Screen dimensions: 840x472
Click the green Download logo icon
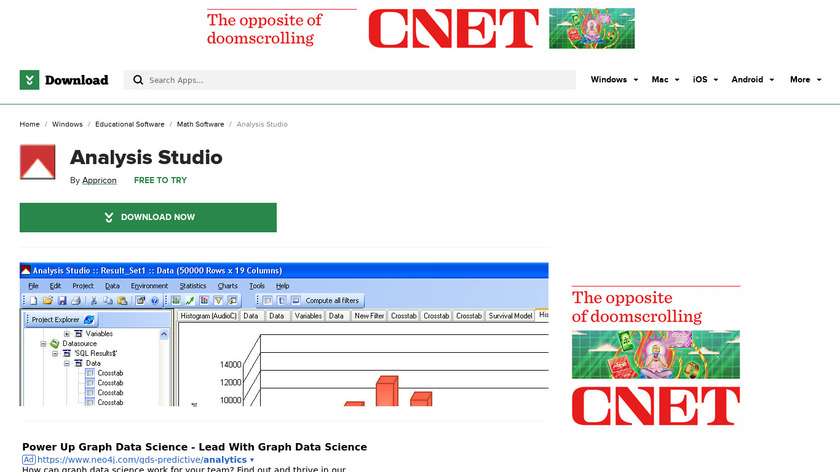pos(29,80)
